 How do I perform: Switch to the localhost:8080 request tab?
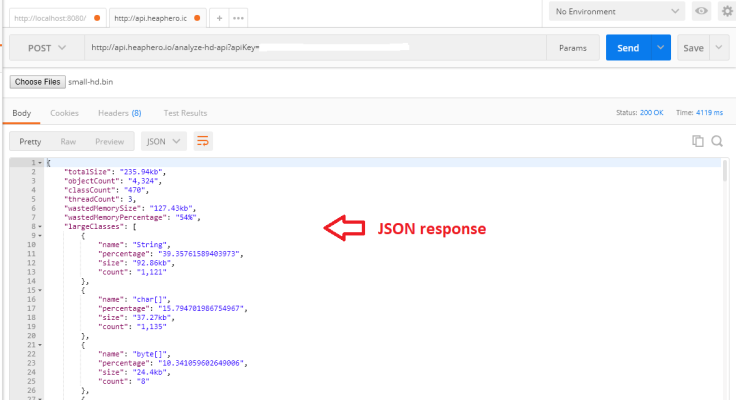tap(57, 18)
